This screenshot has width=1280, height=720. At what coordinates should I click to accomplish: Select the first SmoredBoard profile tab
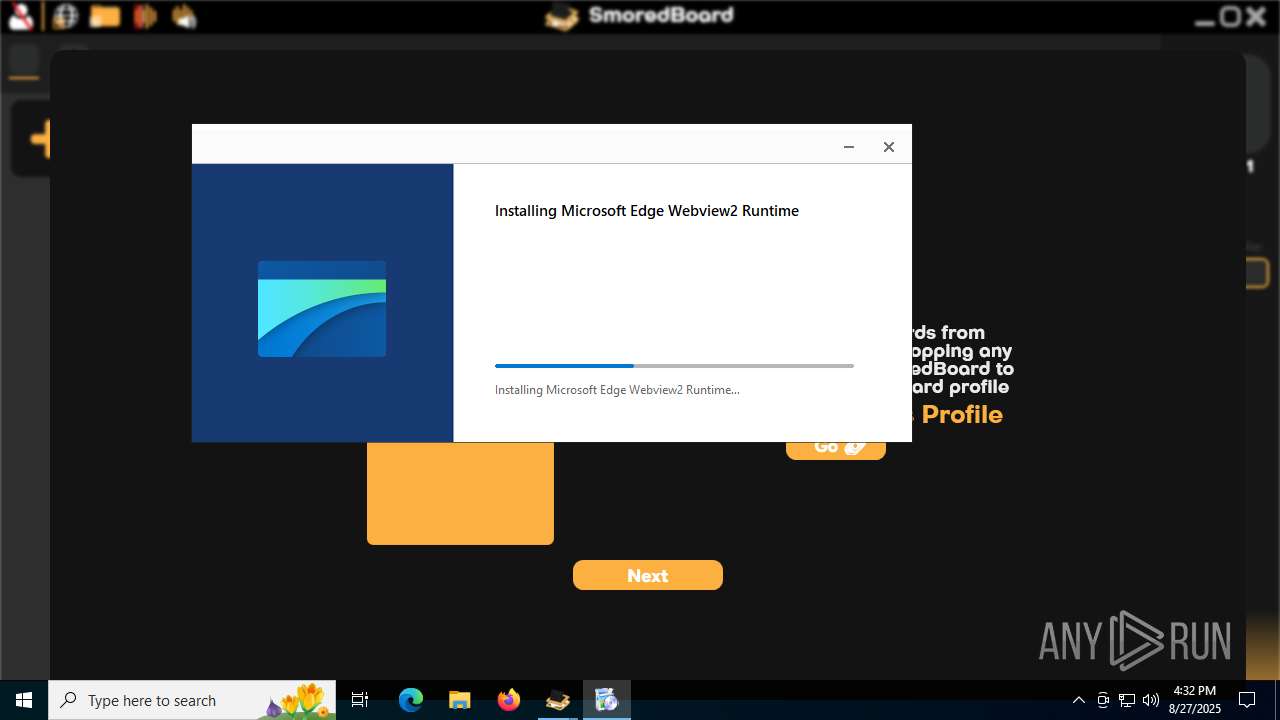pyautogui.click(x=24, y=61)
